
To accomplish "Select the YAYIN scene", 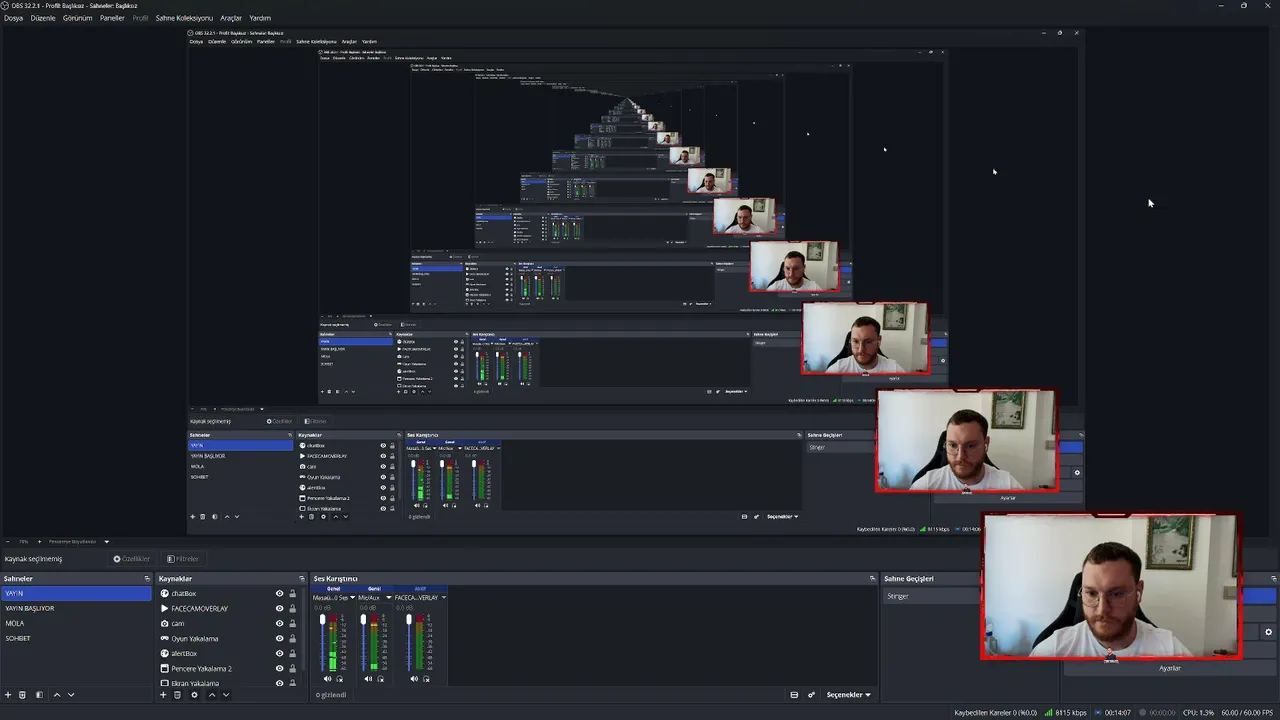I will [76, 593].
